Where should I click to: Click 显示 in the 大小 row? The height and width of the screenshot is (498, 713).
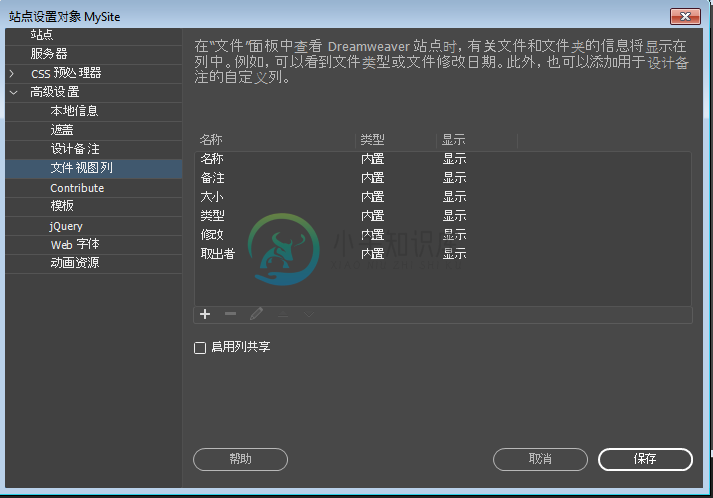pyautogui.click(x=455, y=197)
